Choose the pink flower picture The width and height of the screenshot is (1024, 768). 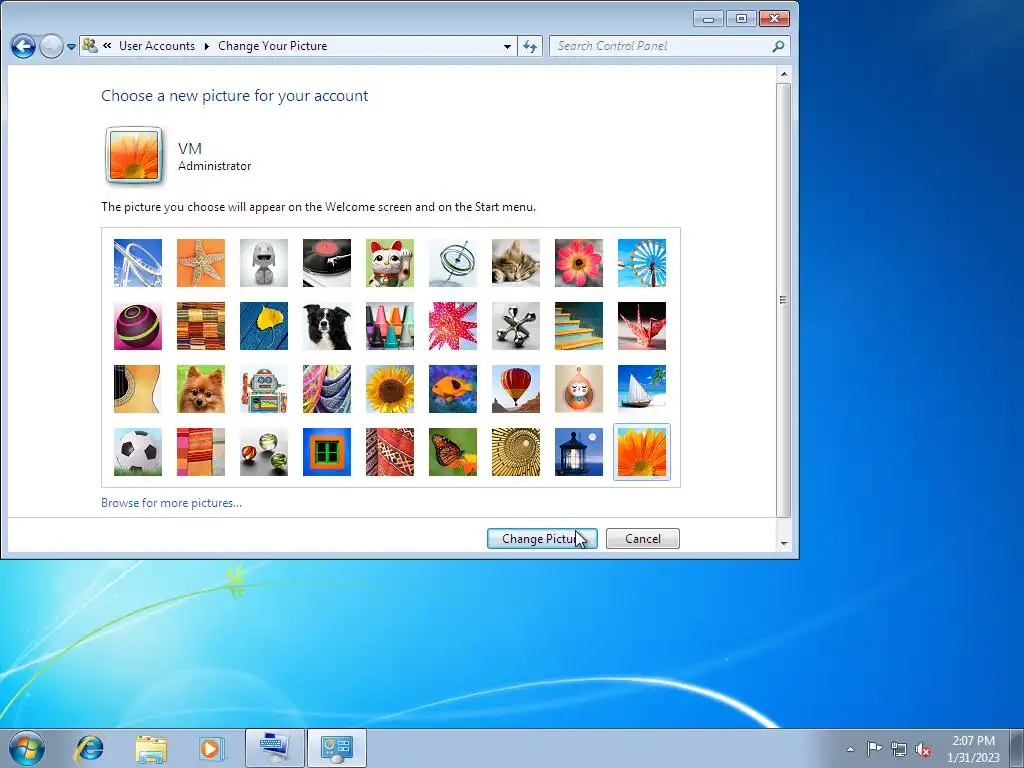point(579,263)
